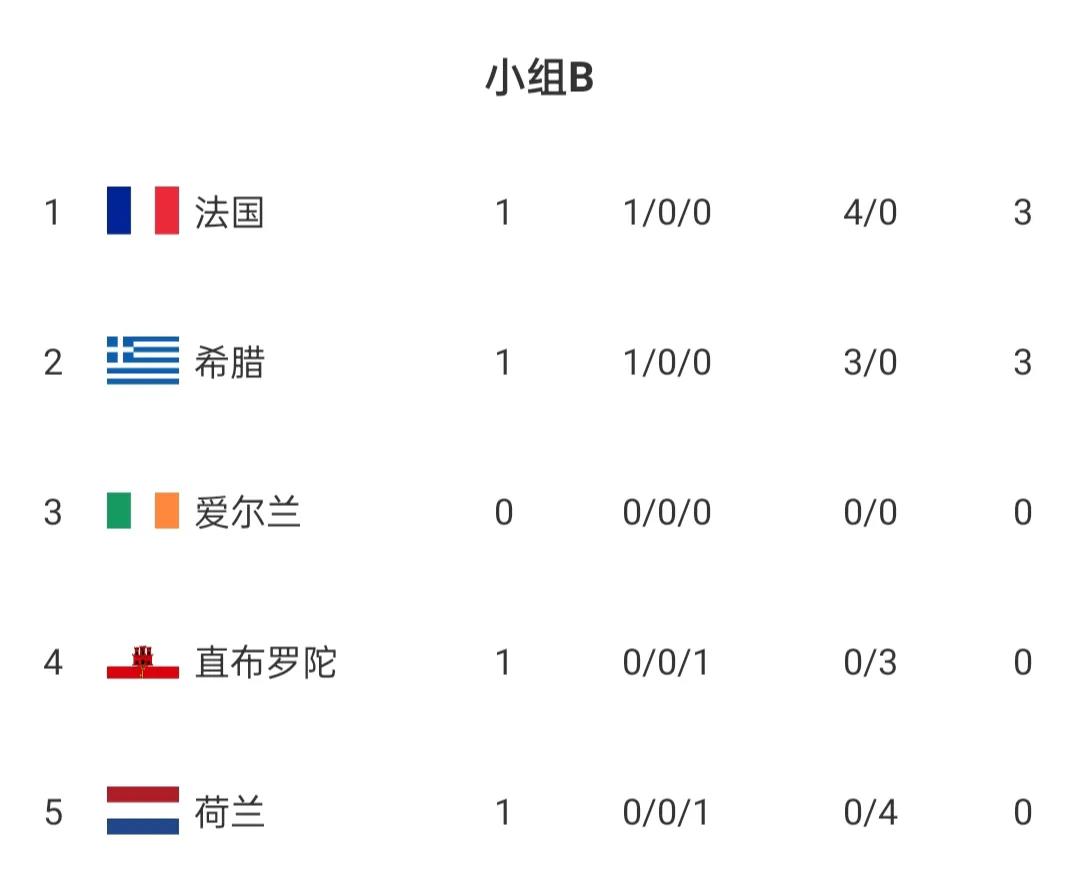Click Ireland's 0/0/0 win-draw-loss record
The image size is (1080, 875).
coord(666,512)
